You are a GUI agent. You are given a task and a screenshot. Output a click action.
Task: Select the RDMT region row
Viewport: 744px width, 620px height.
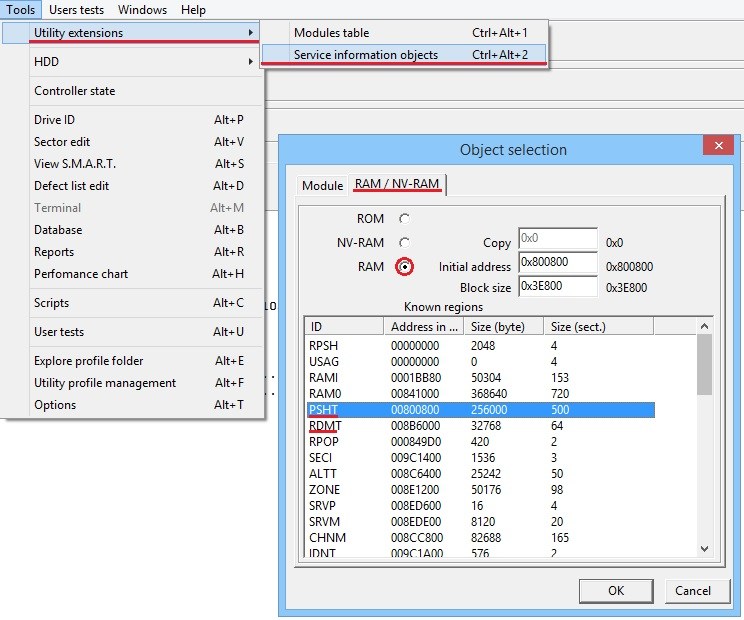[x=480, y=426]
